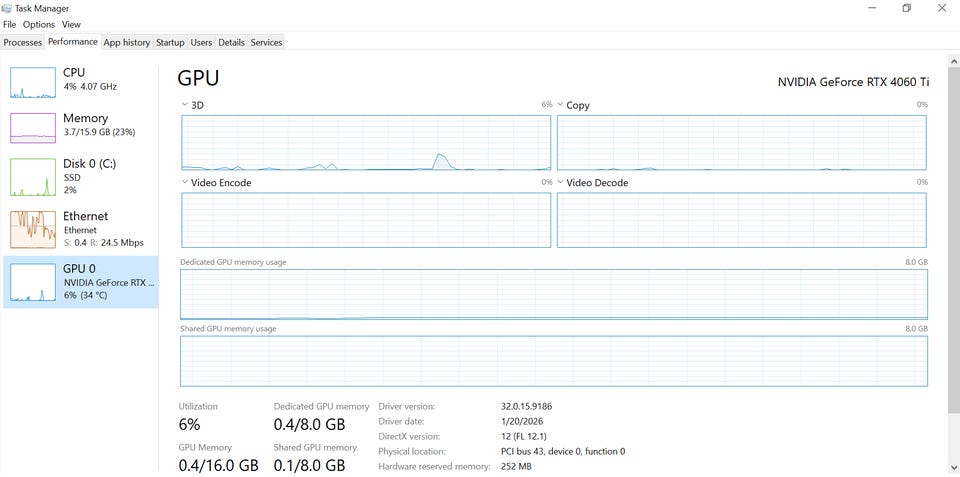This screenshot has height=477, width=960.
Task: Click the vertical scrollbar thumb
Action: click(x=954, y=242)
